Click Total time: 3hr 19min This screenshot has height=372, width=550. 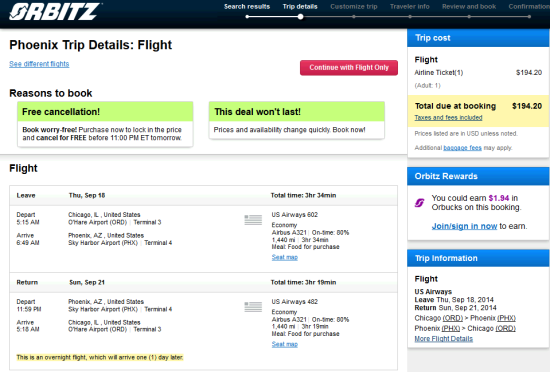(x=303, y=282)
